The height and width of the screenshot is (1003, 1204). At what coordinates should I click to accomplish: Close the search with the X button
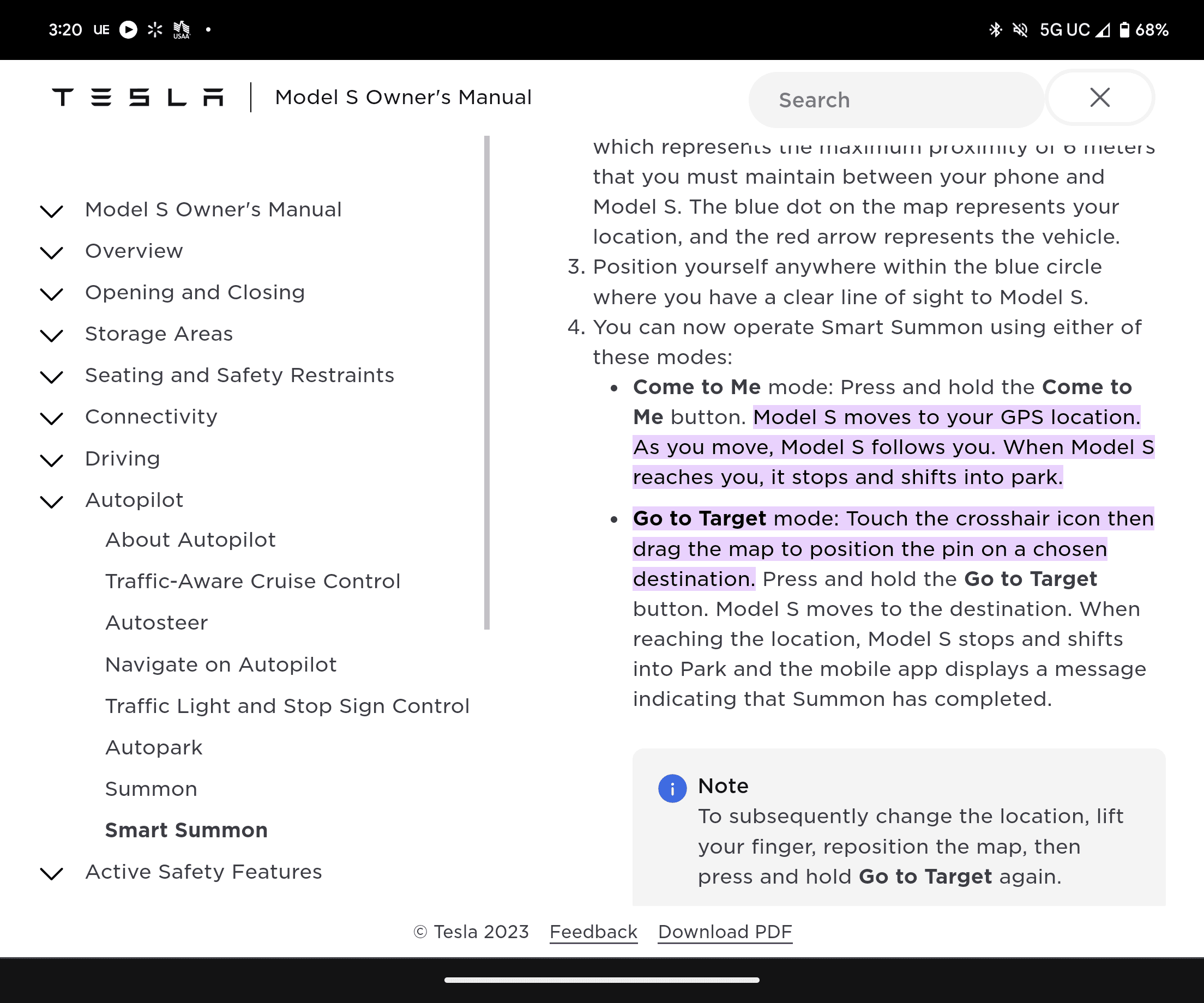[1100, 98]
